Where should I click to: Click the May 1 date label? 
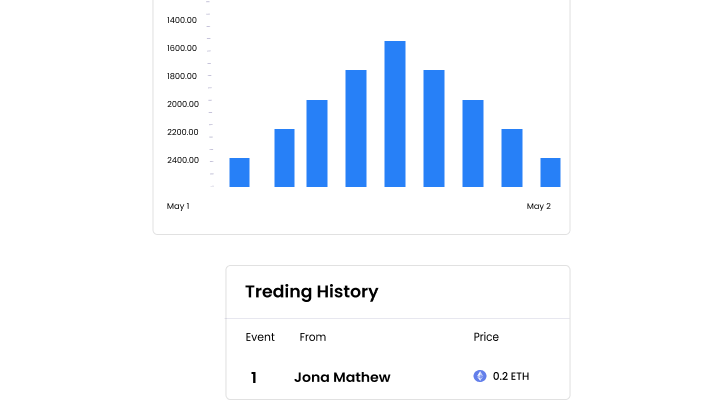[x=178, y=206]
